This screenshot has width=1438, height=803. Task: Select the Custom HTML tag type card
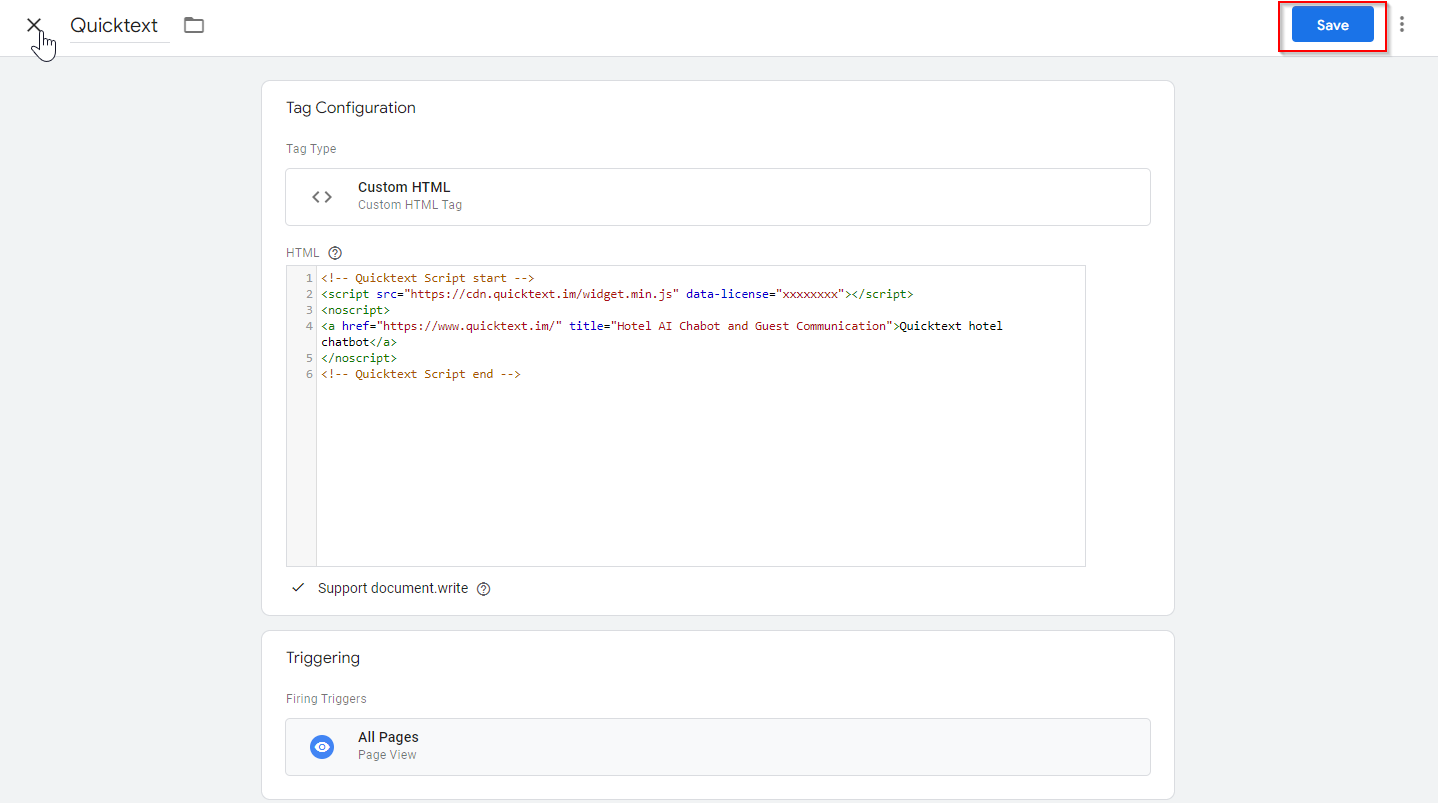(x=717, y=197)
